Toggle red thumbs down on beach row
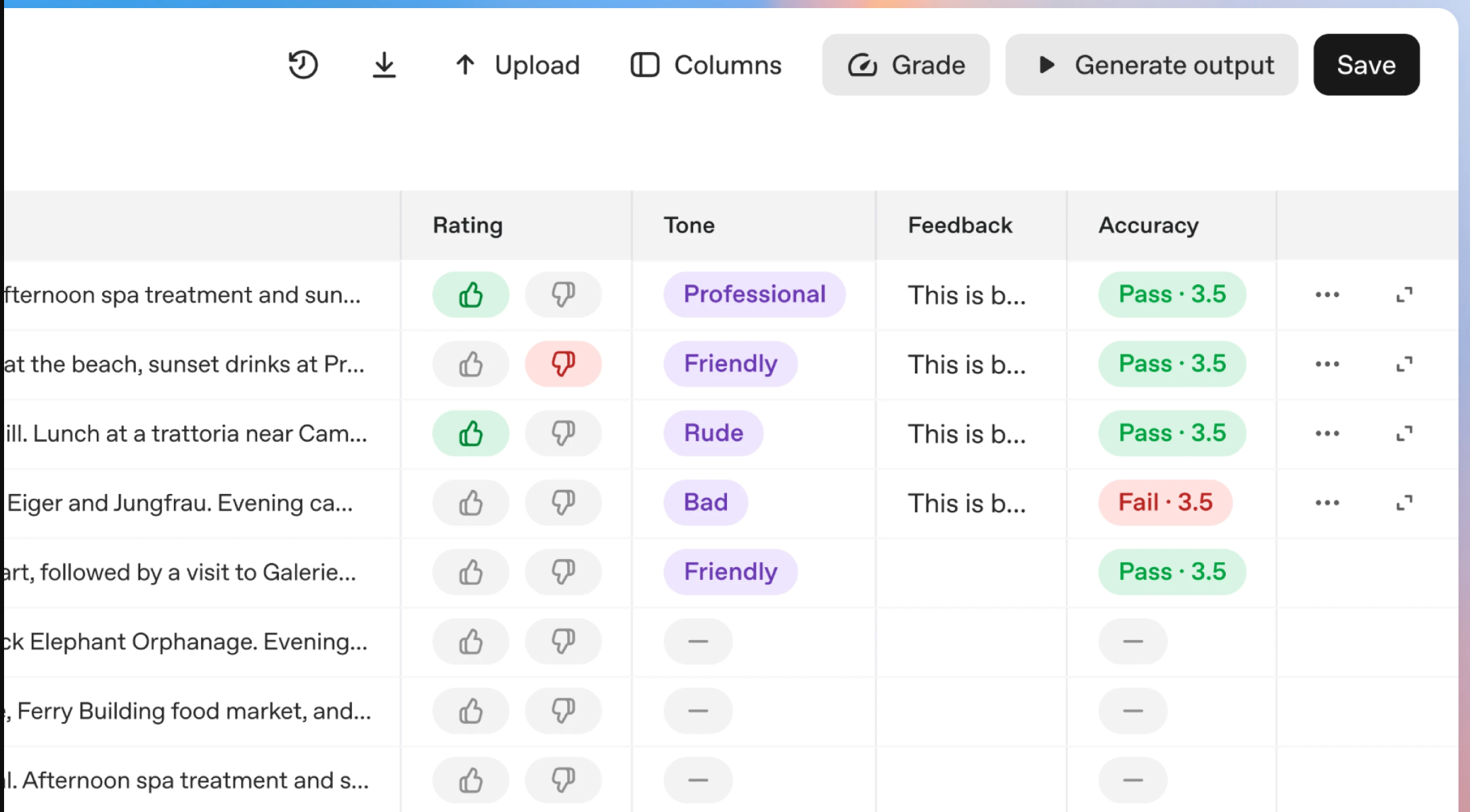Screen dimensions: 1470x812 562,364
